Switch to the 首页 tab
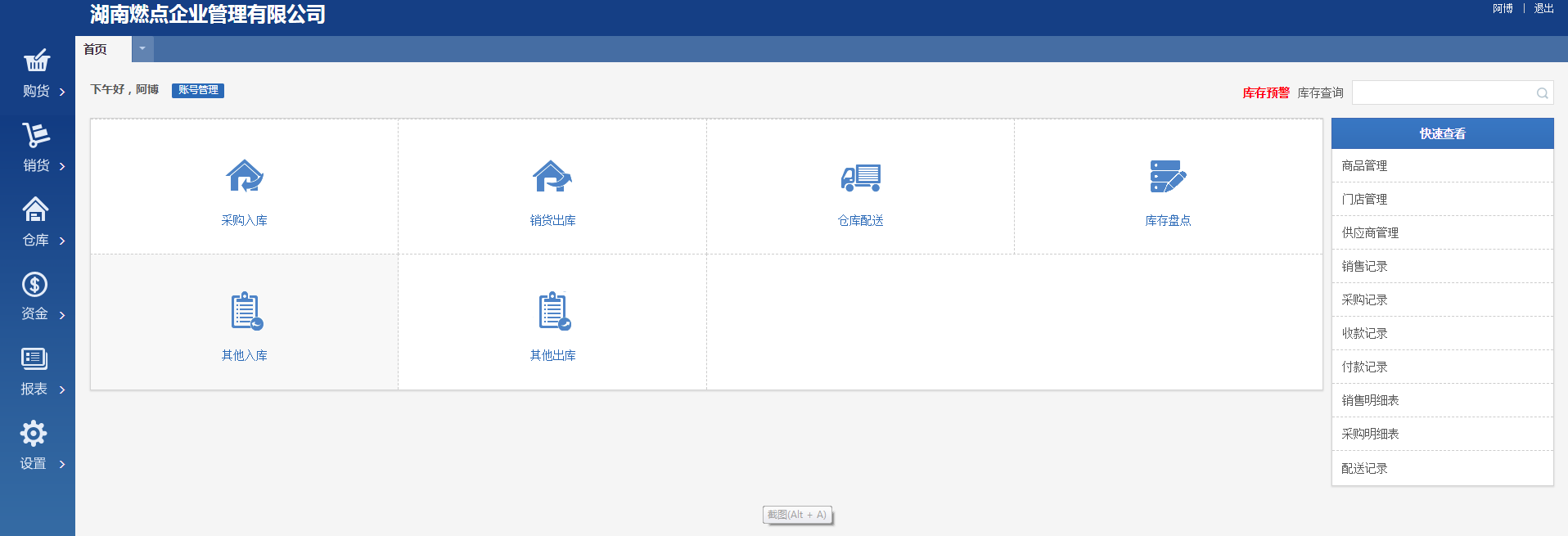The width and height of the screenshot is (1568, 536). click(x=103, y=49)
